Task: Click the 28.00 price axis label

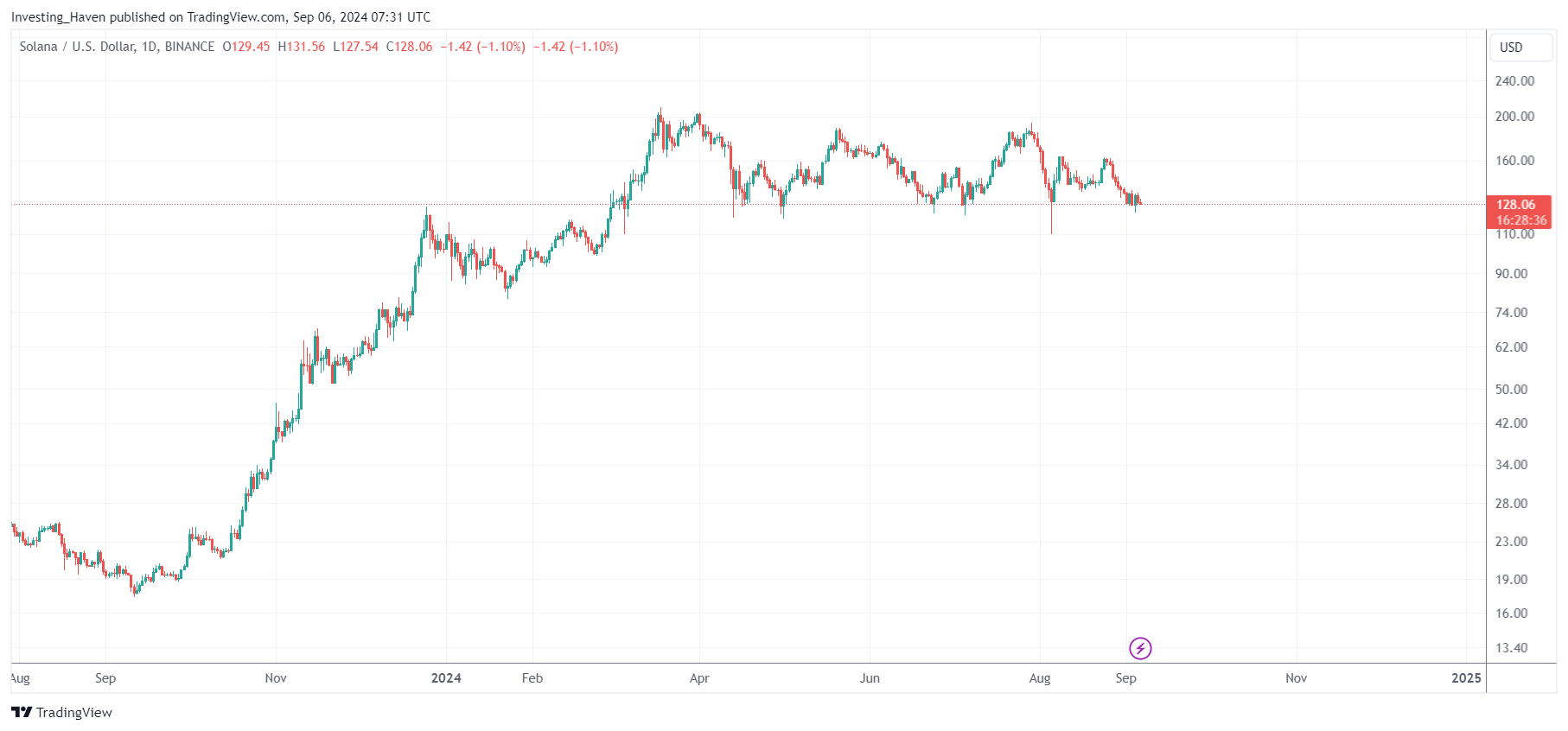Action: coord(1511,503)
